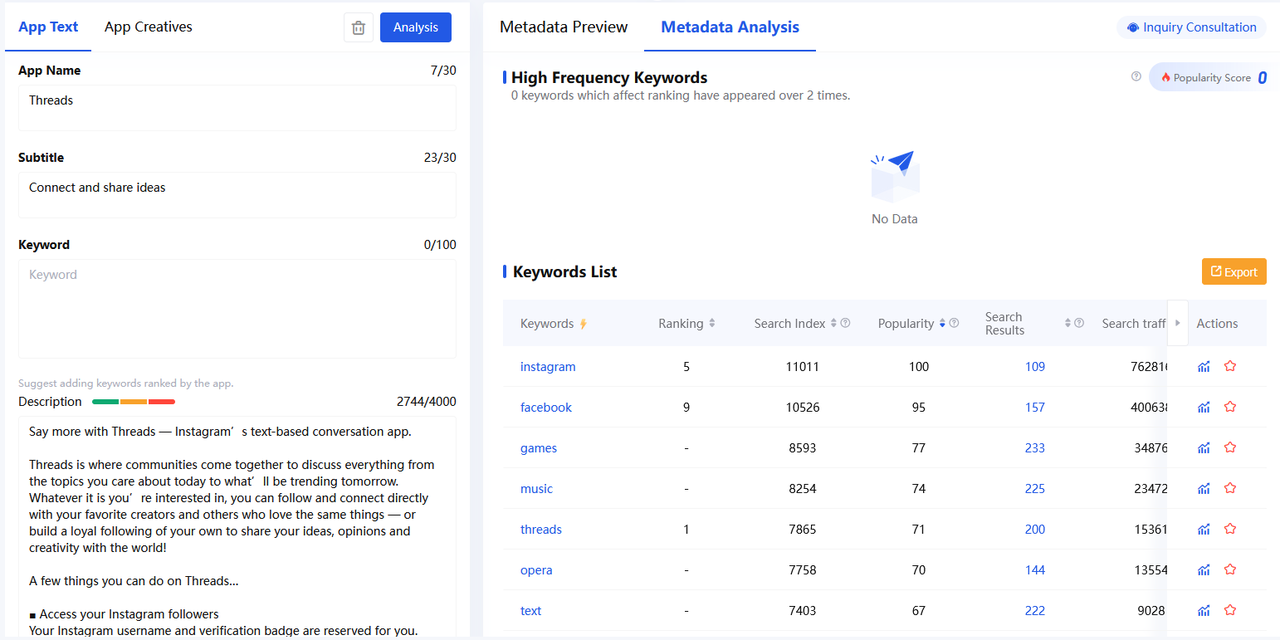Open trend chart for threads row

click(1204, 529)
